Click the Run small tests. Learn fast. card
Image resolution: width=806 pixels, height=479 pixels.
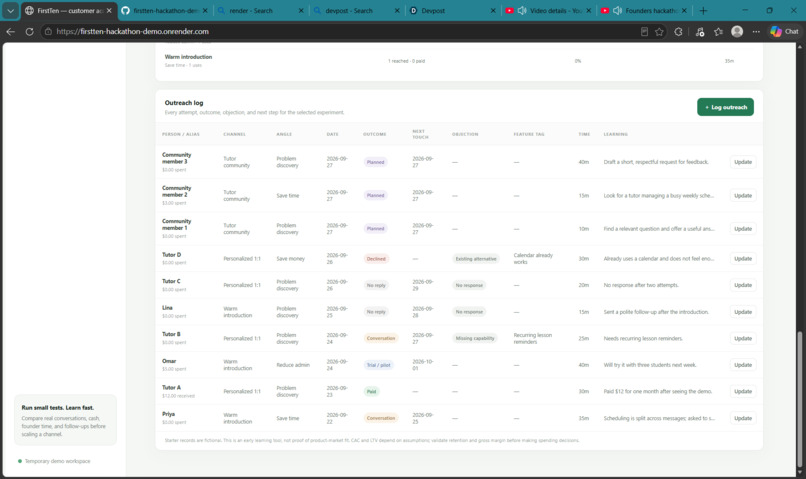pos(65,420)
